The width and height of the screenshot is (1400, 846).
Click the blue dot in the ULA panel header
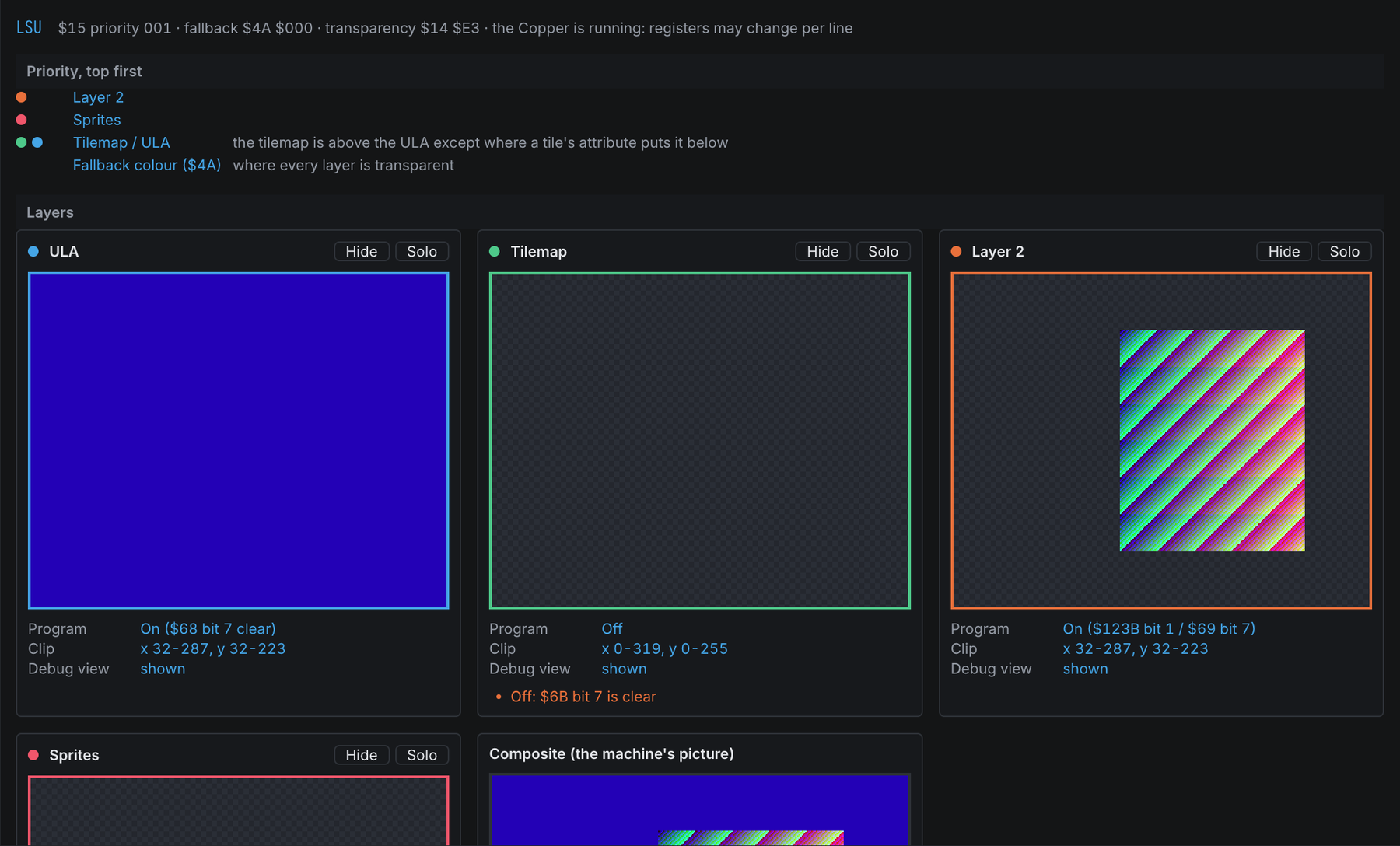point(33,251)
